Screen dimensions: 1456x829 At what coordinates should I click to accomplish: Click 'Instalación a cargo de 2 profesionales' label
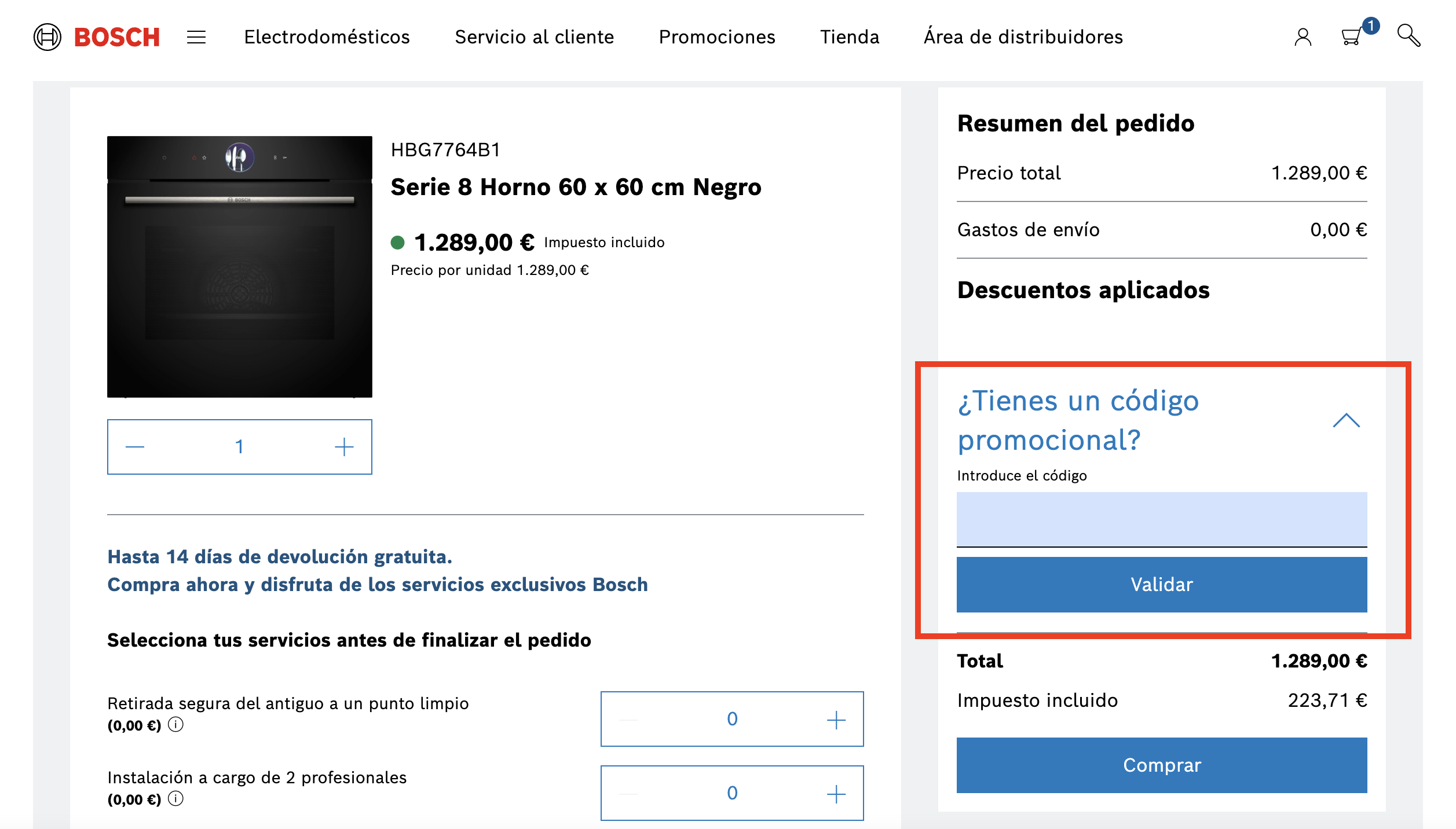coord(257,777)
